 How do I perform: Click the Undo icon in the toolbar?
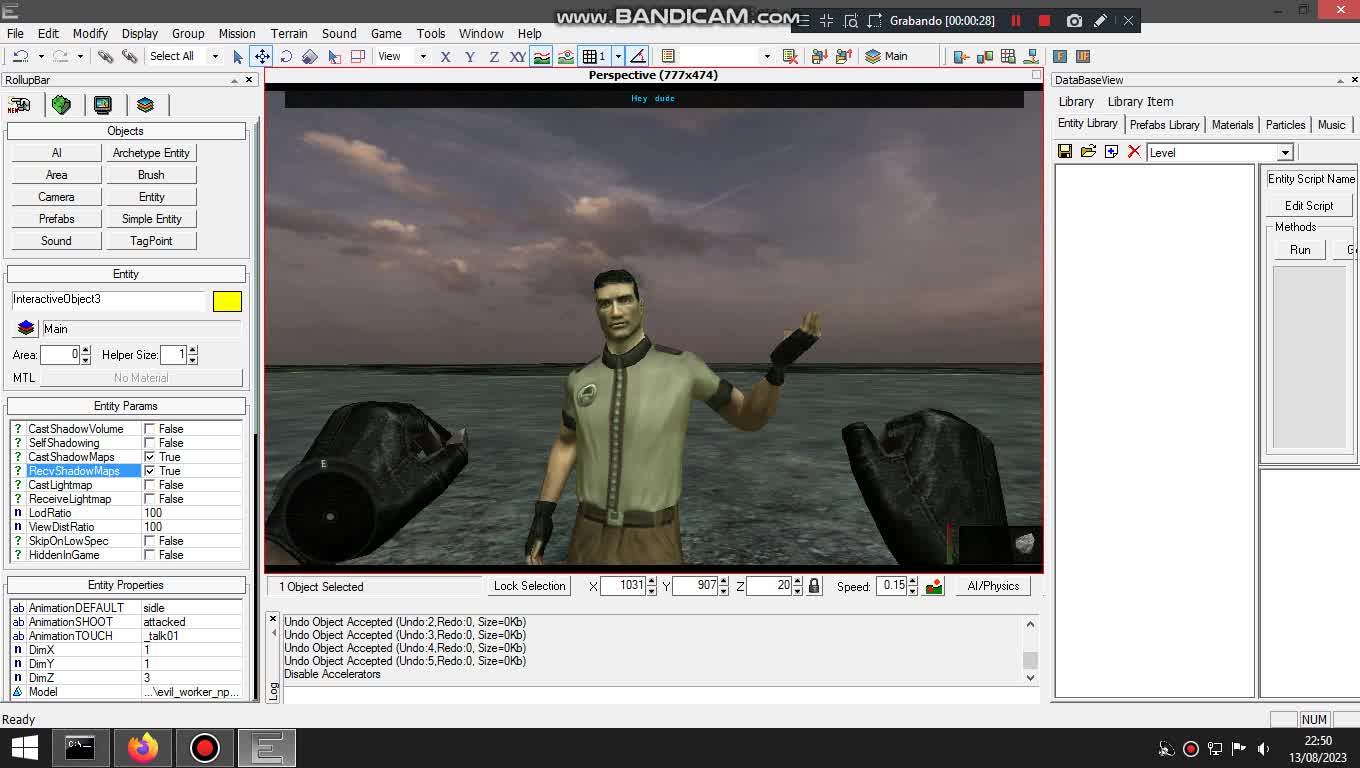(22, 56)
